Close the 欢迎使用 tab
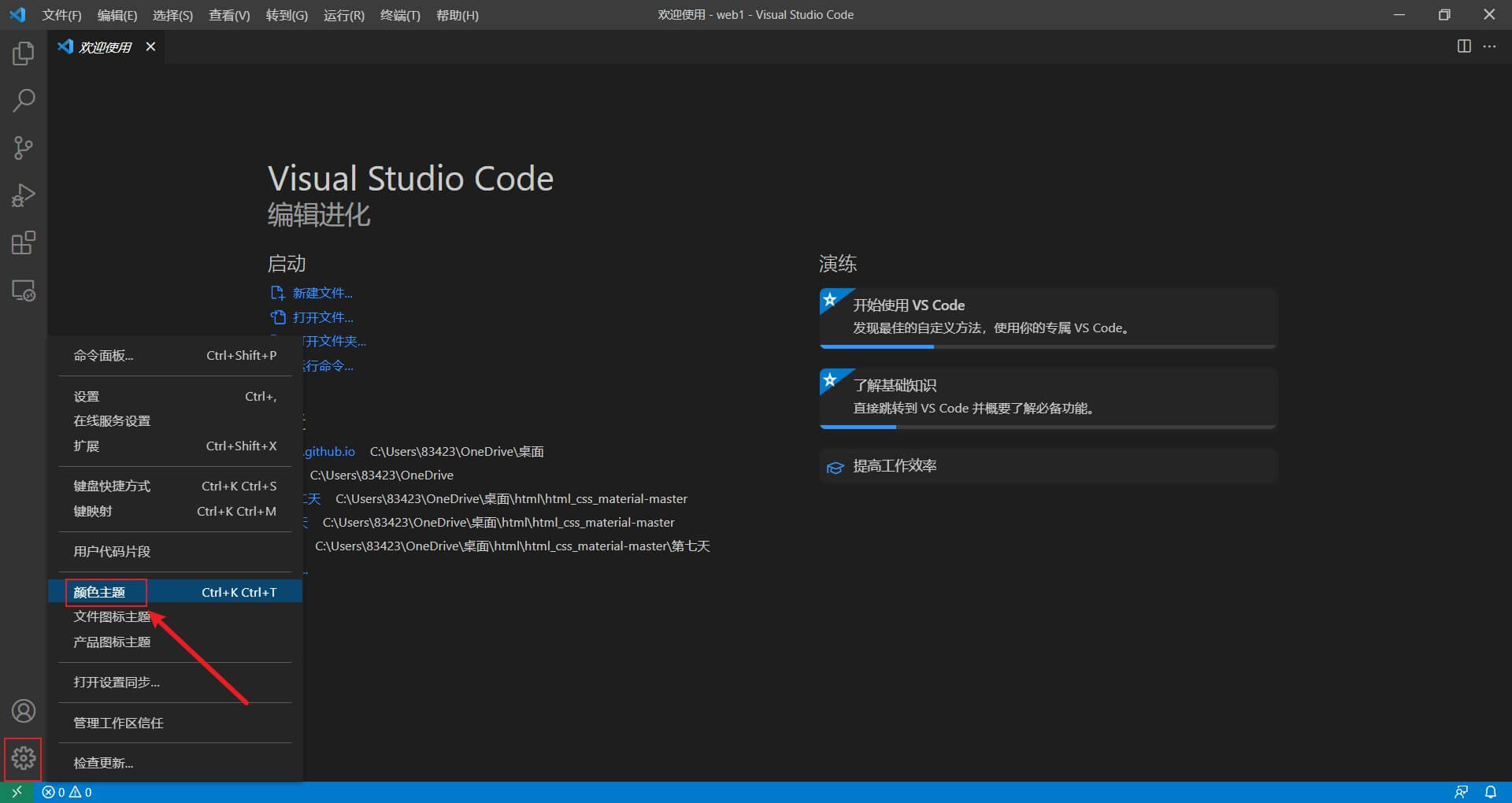This screenshot has width=1512, height=803. tap(150, 46)
